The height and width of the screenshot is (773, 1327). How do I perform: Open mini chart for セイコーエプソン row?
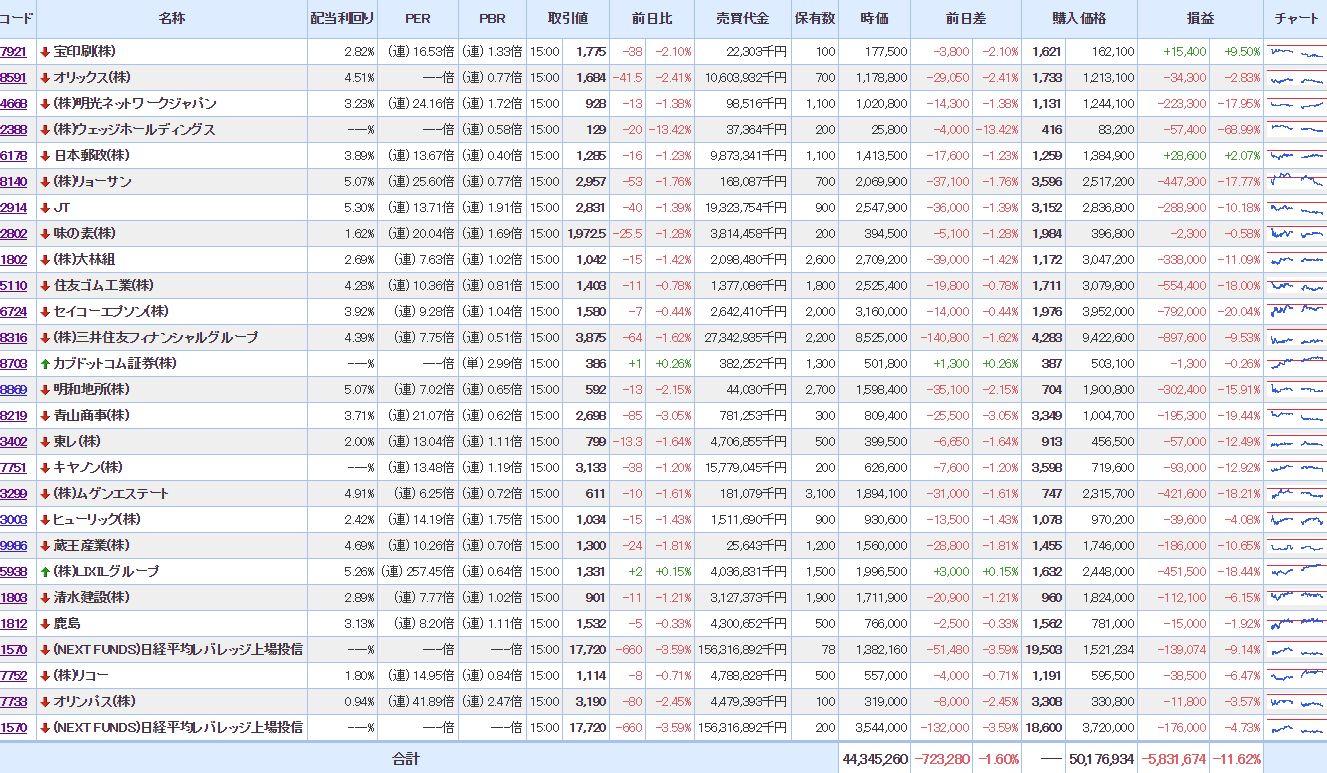(x=1295, y=311)
